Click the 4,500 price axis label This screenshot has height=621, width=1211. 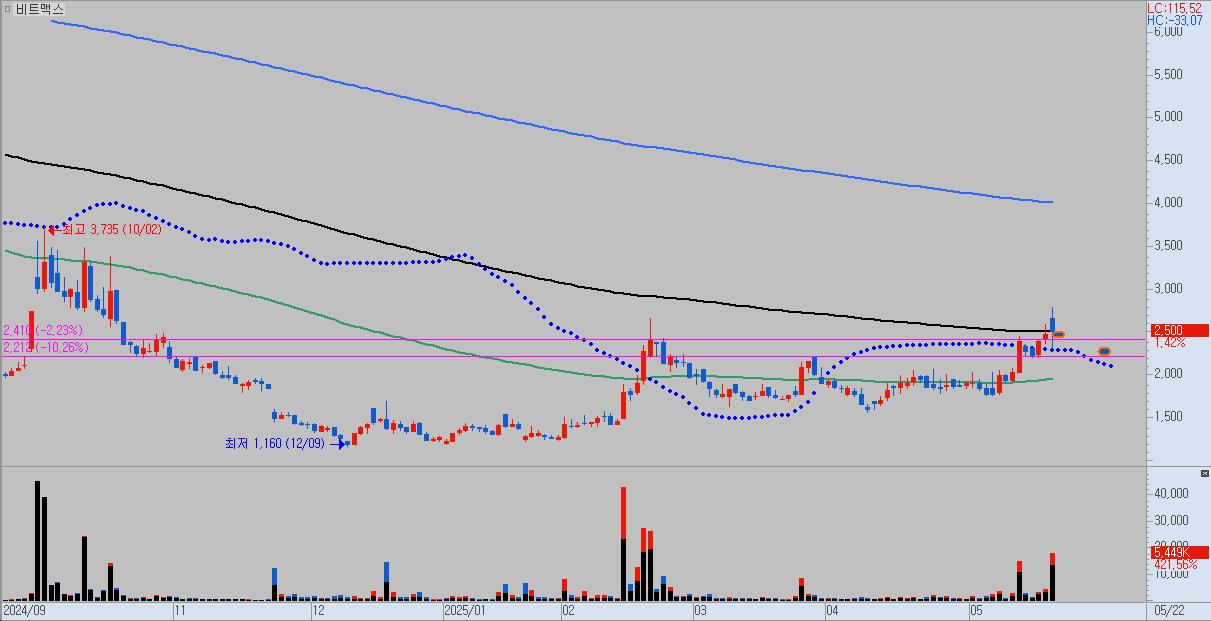pos(1169,159)
